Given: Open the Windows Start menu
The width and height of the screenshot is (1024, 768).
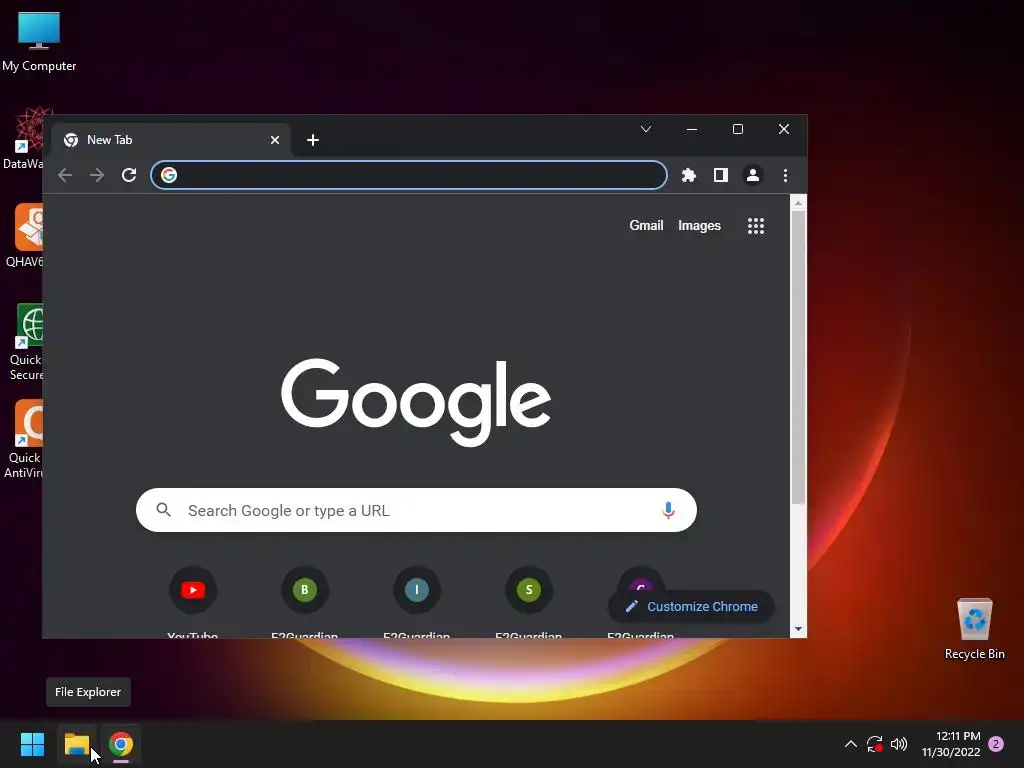Looking at the screenshot, I should coord(32,744).
